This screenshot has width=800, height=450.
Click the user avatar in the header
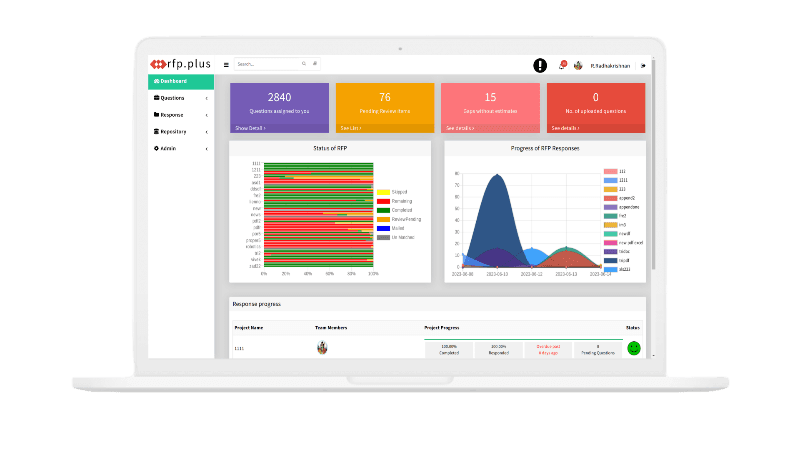click(579, 65)
